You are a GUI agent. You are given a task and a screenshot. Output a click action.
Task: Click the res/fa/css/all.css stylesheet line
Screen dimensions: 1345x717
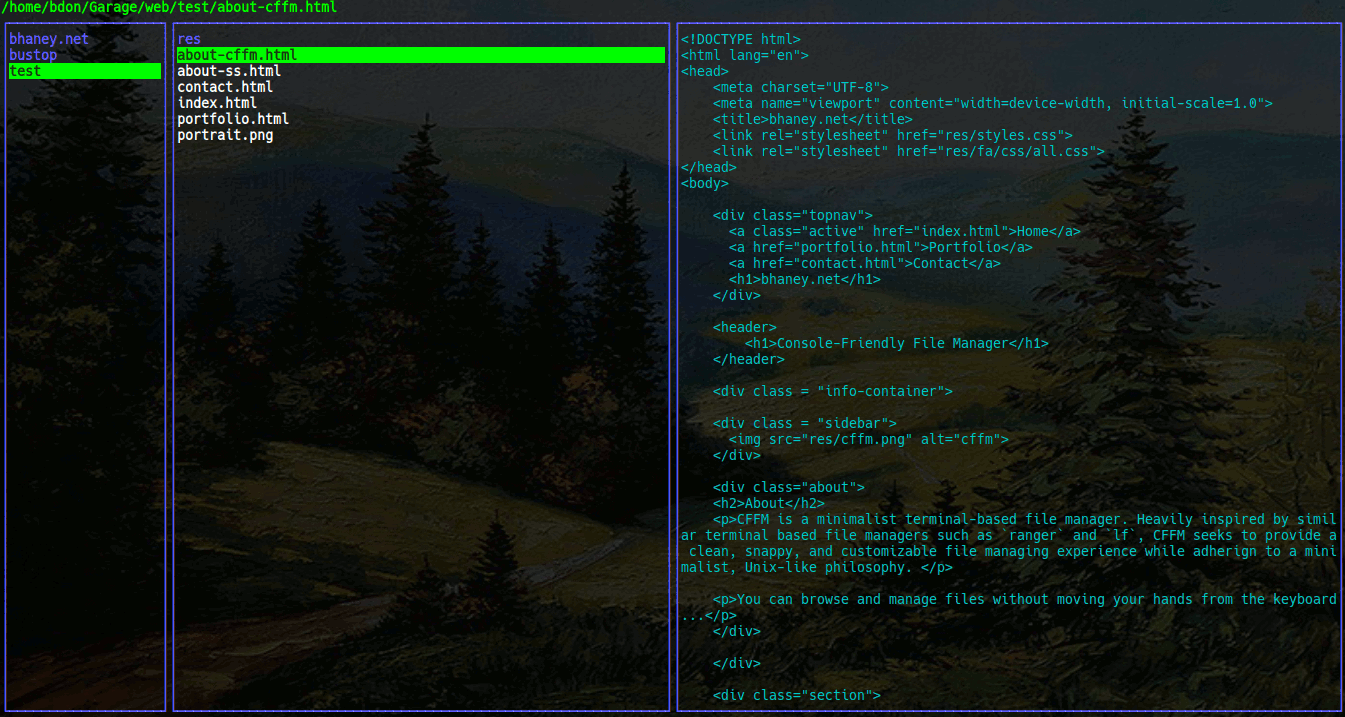click(908, 151)
